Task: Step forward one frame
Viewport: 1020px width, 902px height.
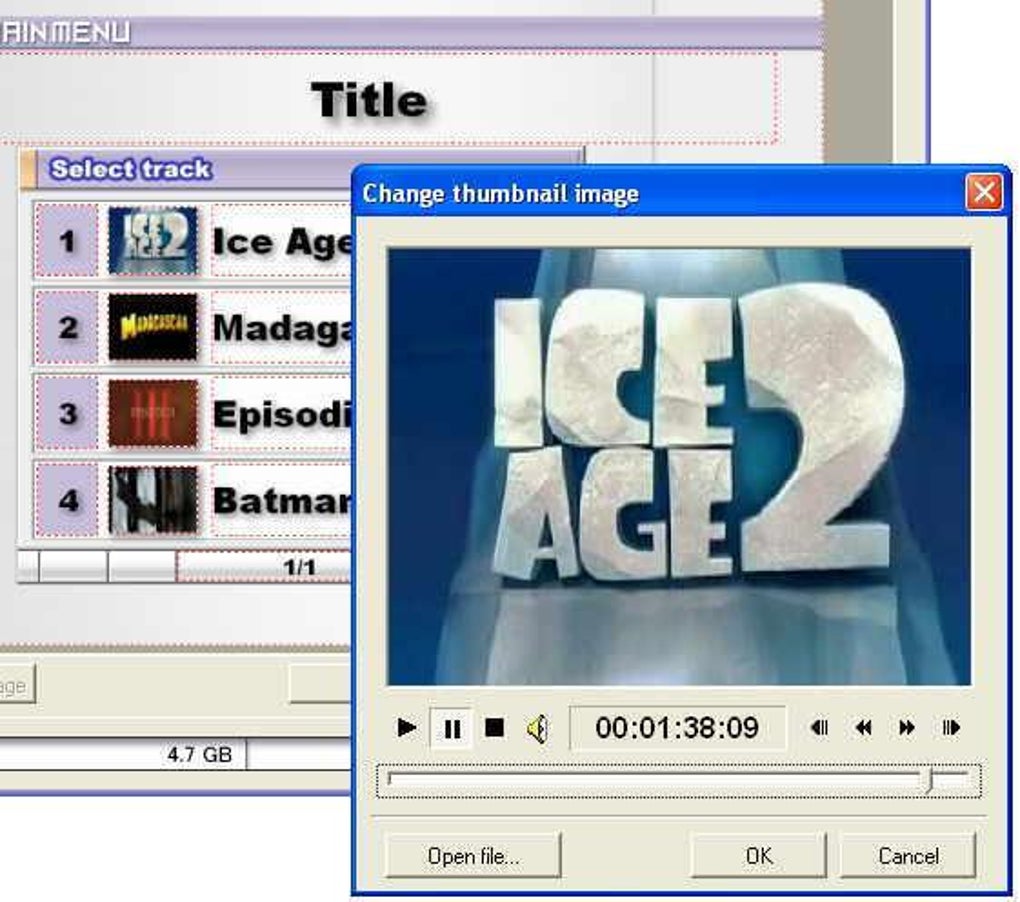Action: (950, 728)
